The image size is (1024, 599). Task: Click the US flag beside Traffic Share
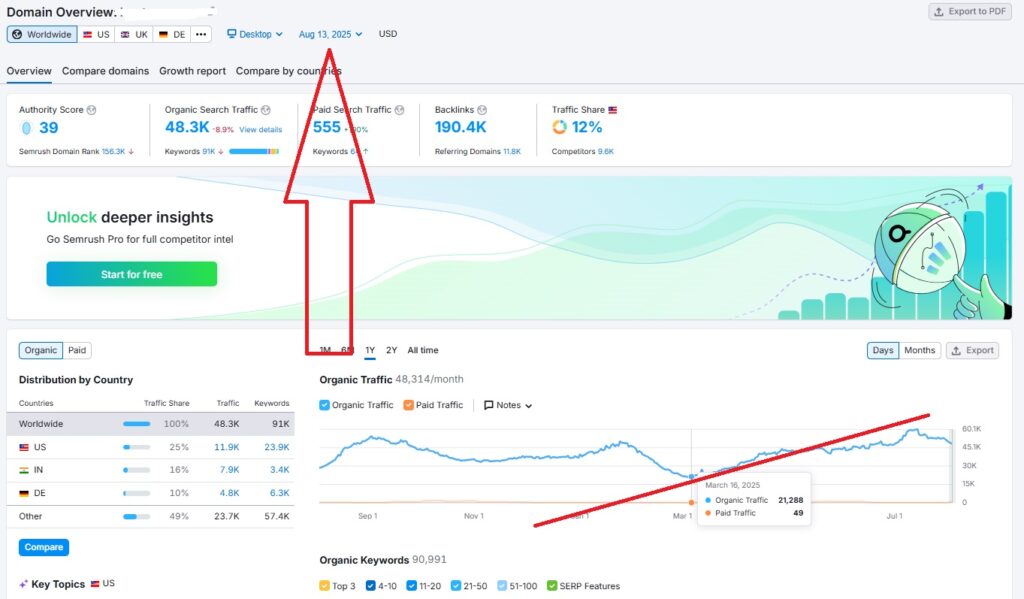pos(613,110)
